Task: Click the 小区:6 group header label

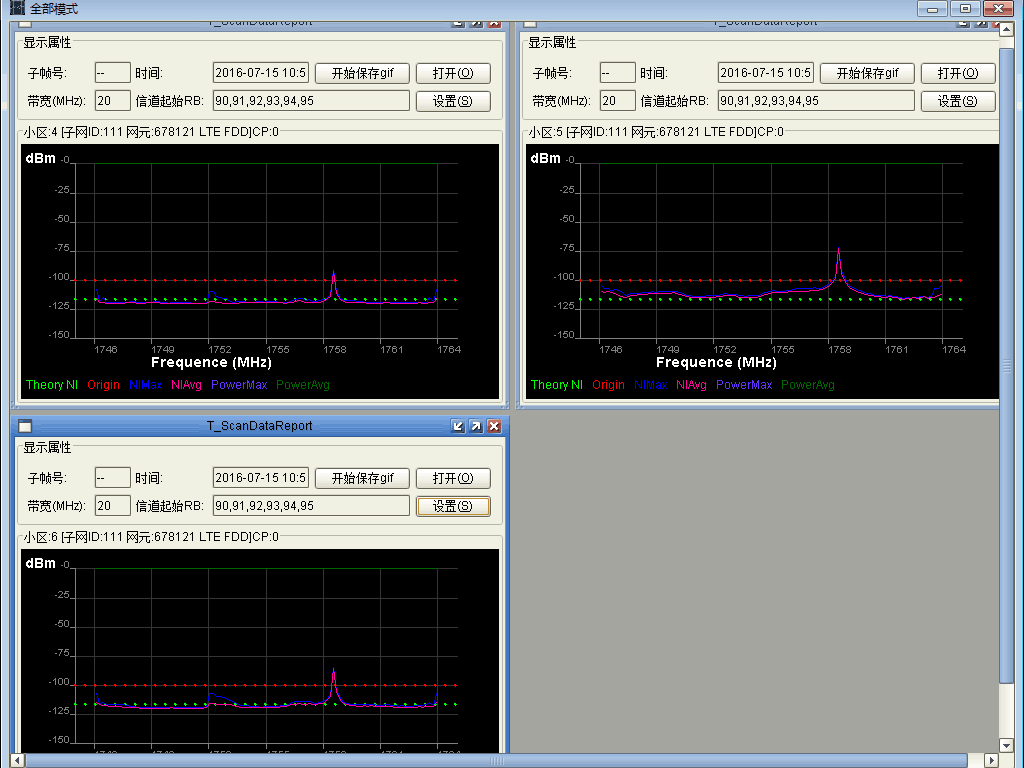Action: coord(151,537)
